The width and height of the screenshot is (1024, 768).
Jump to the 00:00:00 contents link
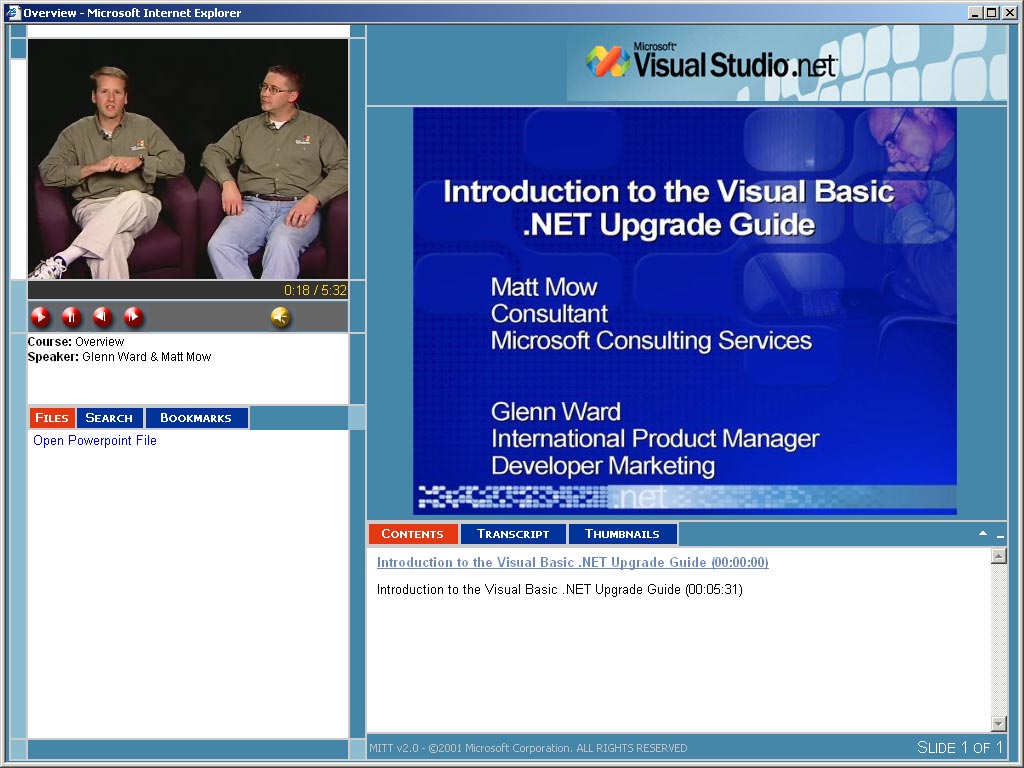click(x=573, y=562)
